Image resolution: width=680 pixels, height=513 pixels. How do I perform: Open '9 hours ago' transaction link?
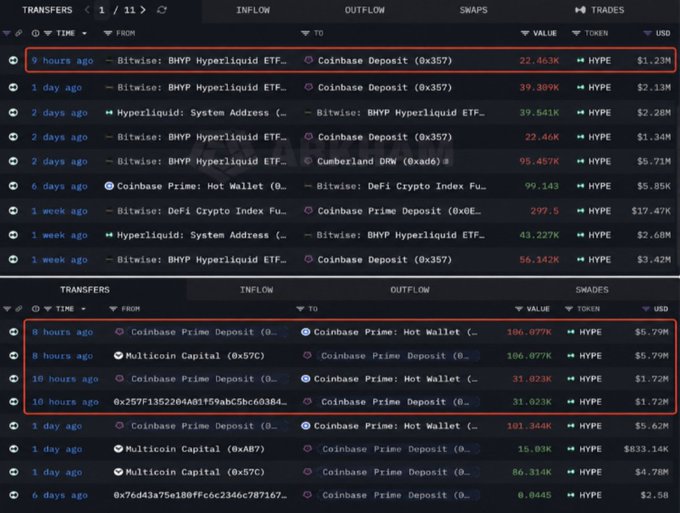point(62,61)
